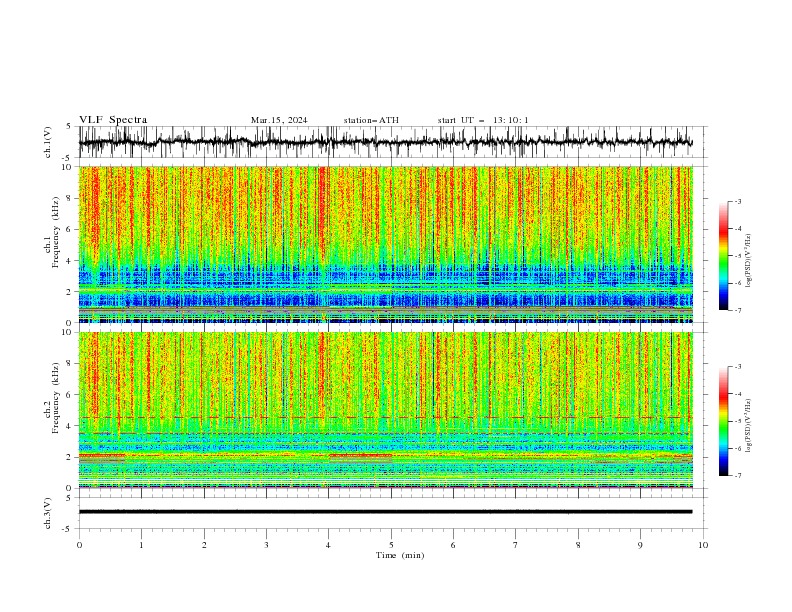Click the 'ch.3(V)' axis label

48,513
